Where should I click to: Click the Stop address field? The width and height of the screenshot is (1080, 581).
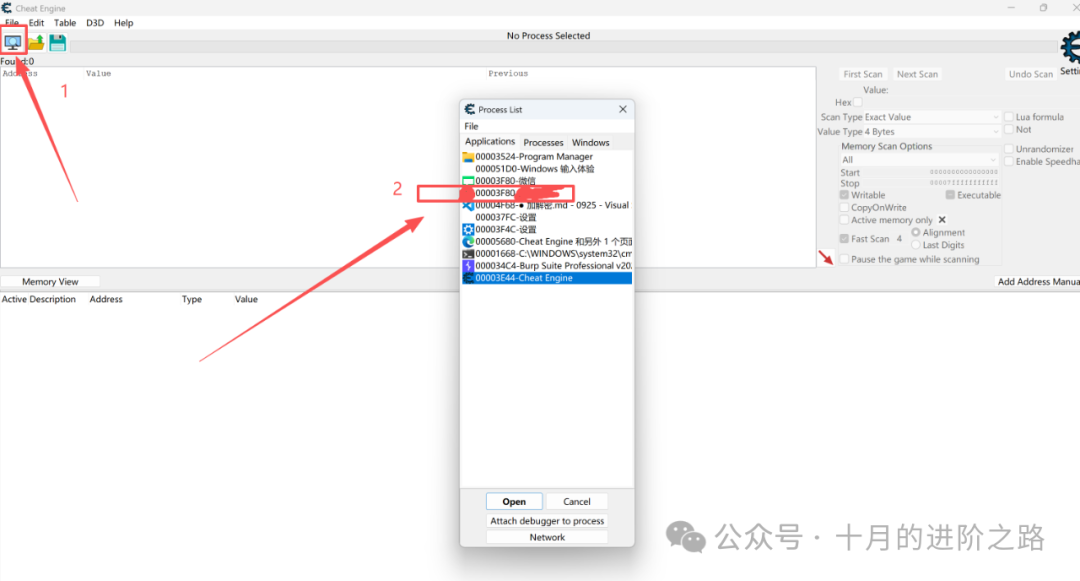click(931, 183)
